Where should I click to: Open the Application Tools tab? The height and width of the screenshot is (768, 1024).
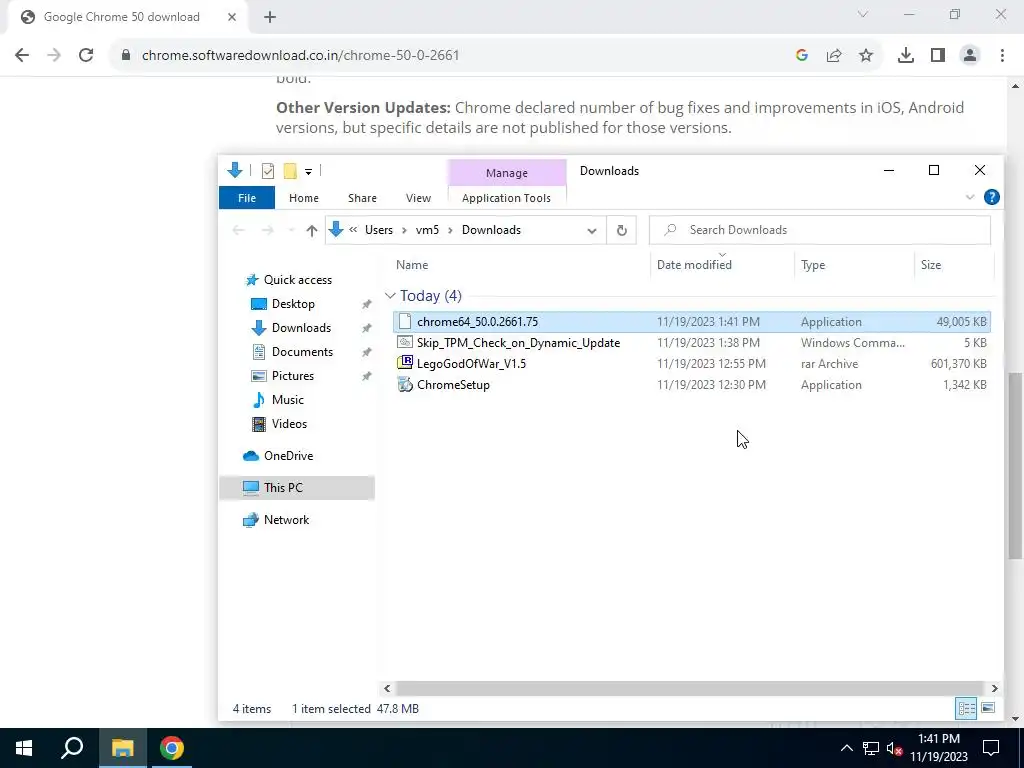pyautogui.click(x=506, y=198)
